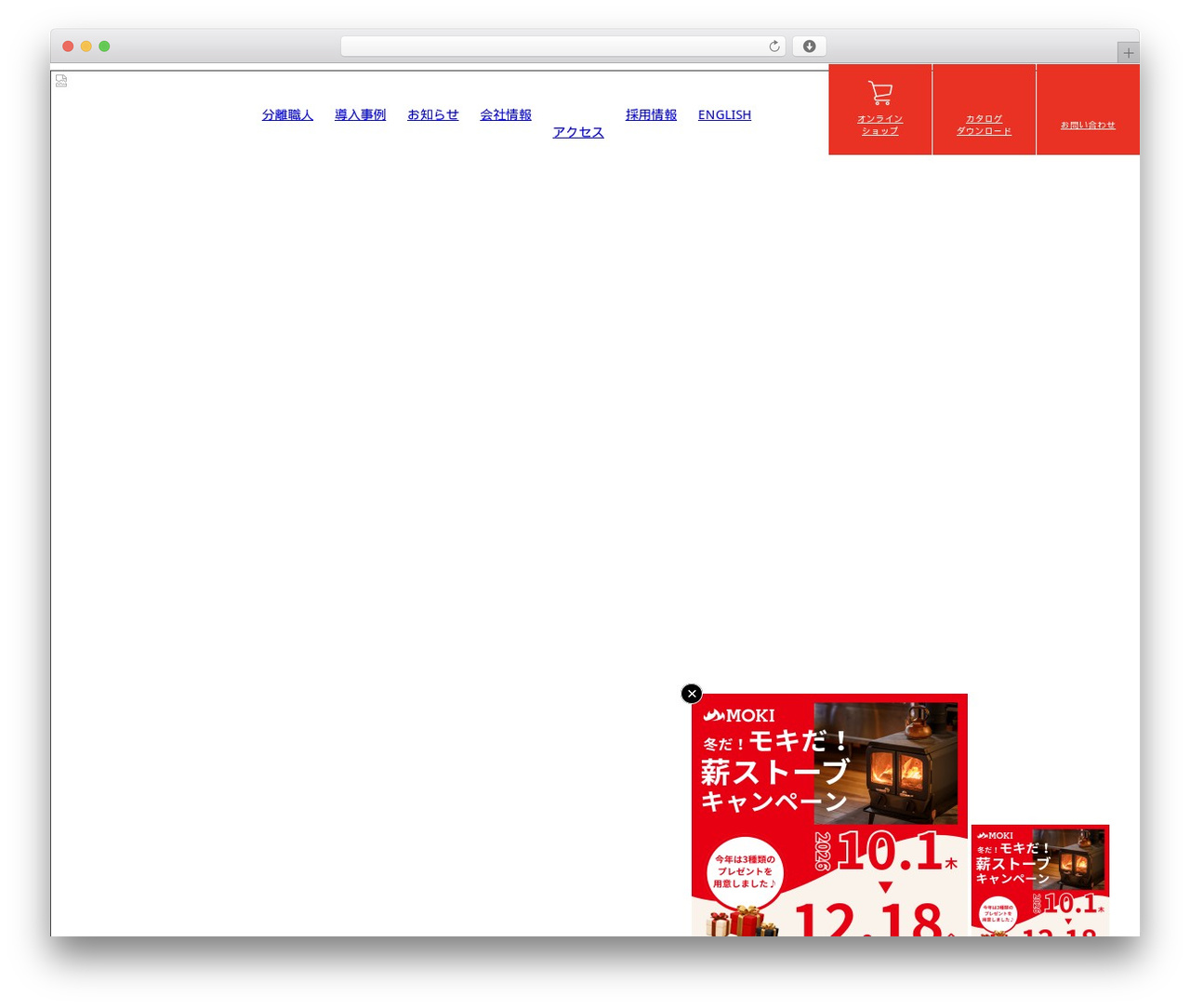
Task: Open the 分離職人 menu link
Action: click(x=287, y=115)
